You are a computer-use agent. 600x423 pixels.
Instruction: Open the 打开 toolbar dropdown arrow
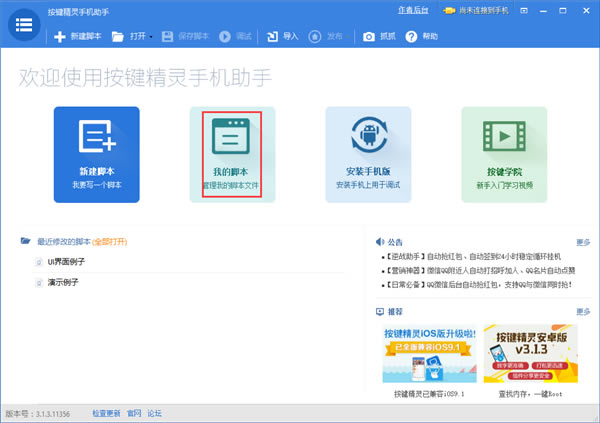tap(150, 37)
